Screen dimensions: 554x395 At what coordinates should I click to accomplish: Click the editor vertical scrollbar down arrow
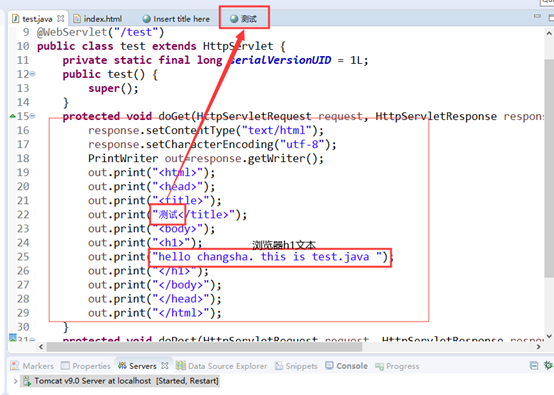pyautogui.click(x=549, y=336)
